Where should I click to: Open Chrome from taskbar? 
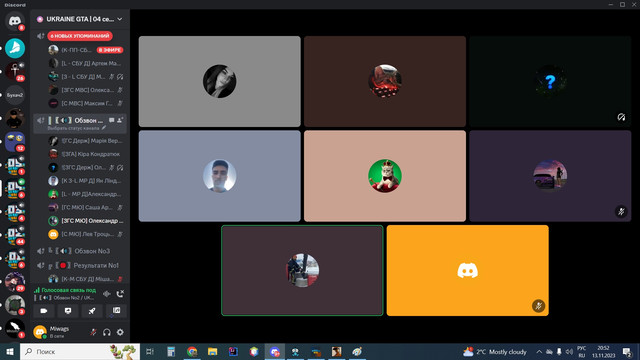192,351
